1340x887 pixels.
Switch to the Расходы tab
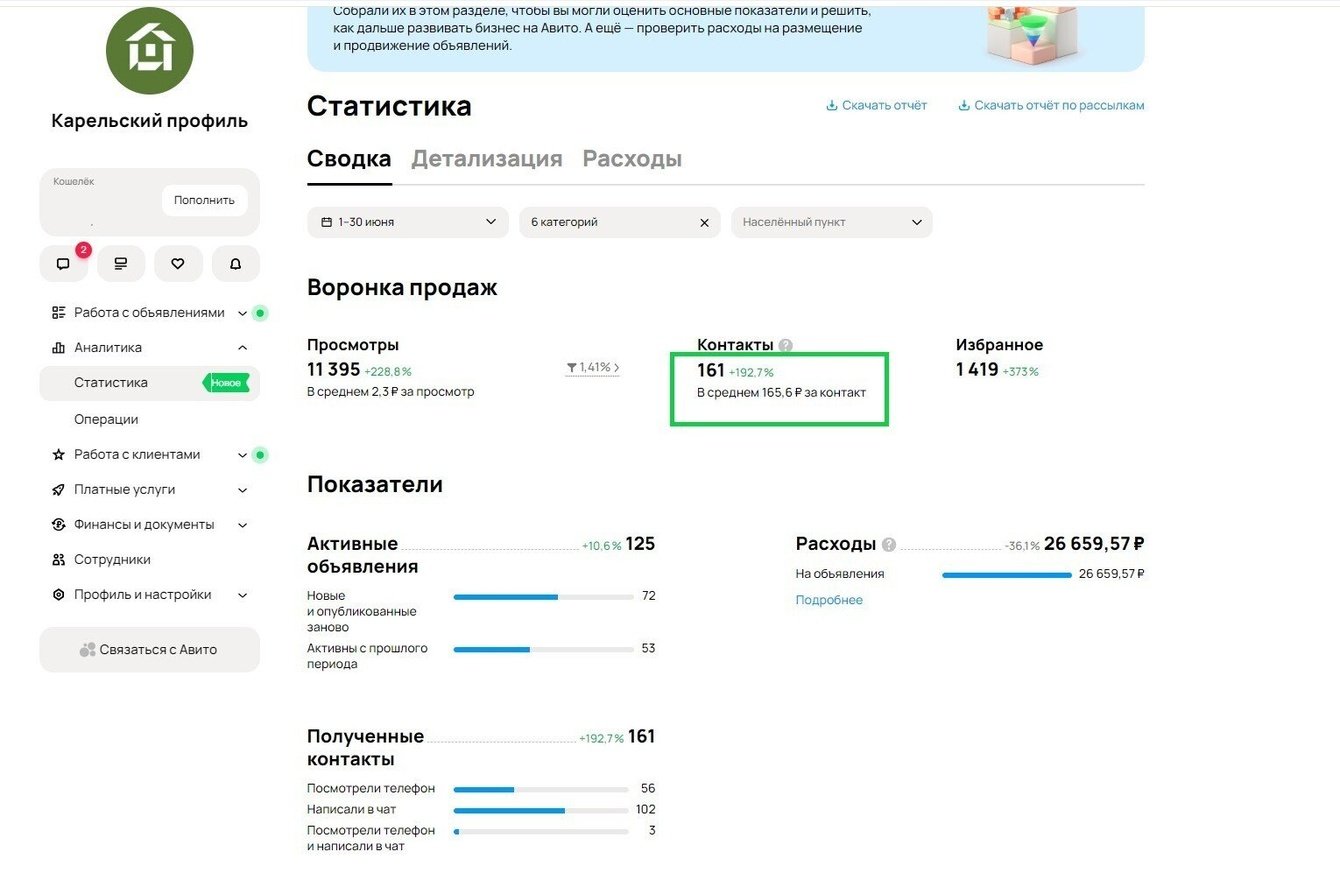632,159
